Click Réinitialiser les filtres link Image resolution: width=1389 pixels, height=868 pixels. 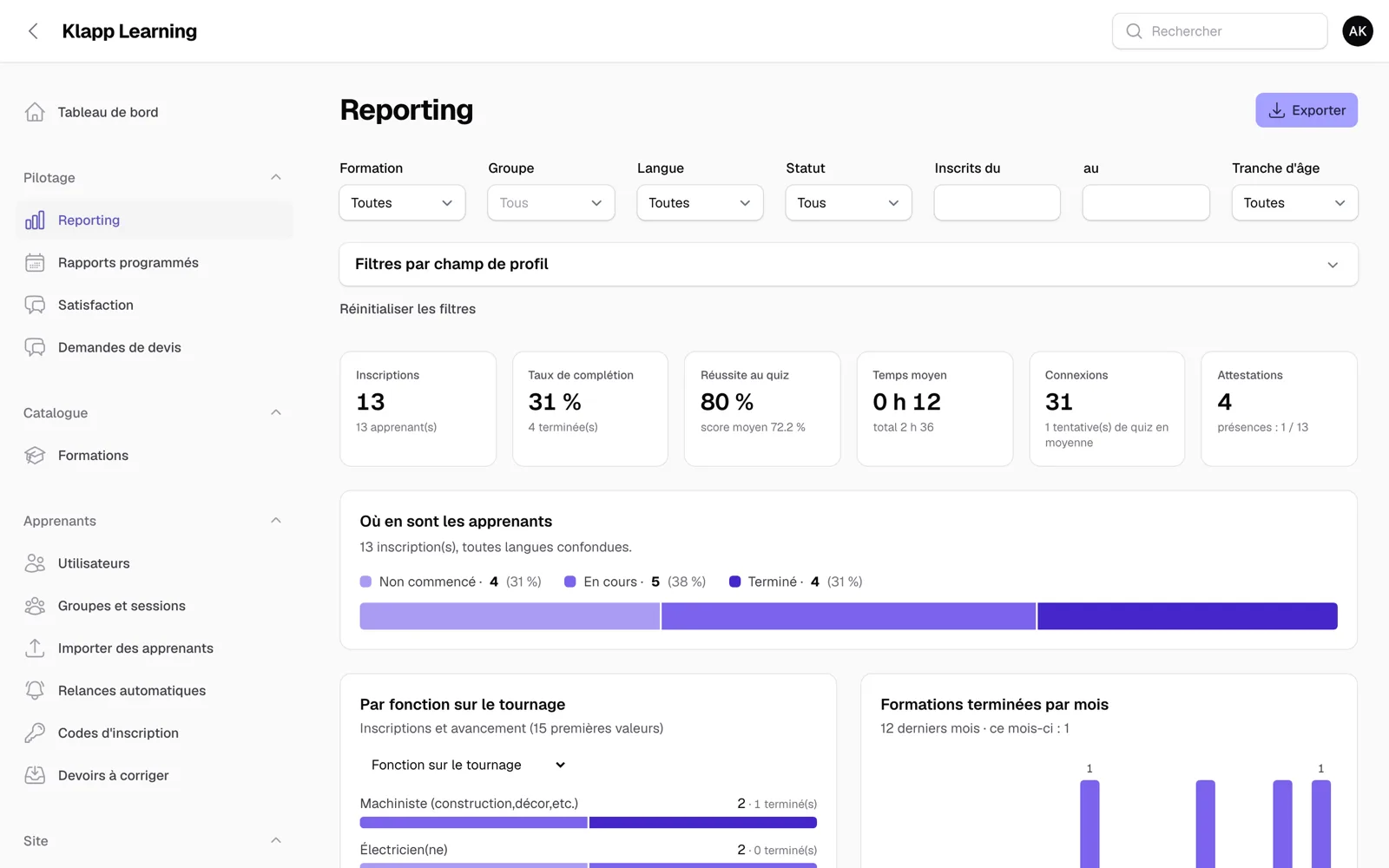407,309
